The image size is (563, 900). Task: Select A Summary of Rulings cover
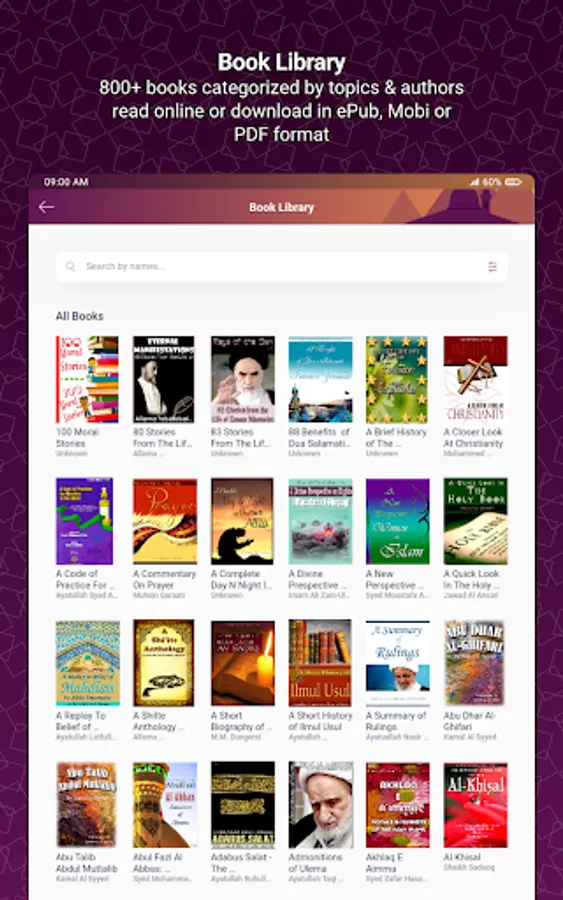[398, 663]
